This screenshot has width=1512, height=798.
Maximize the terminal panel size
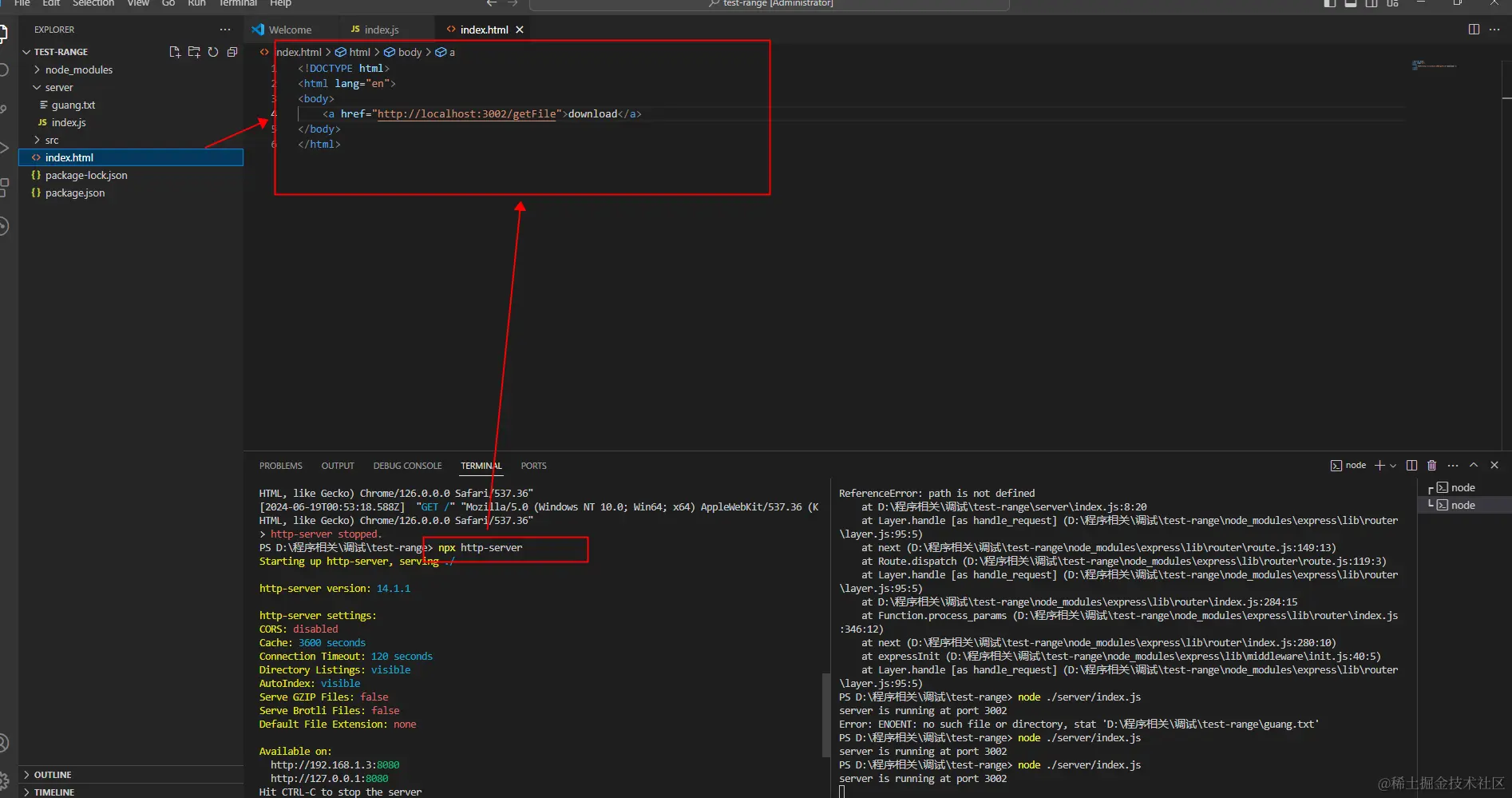click(1474, 466)
